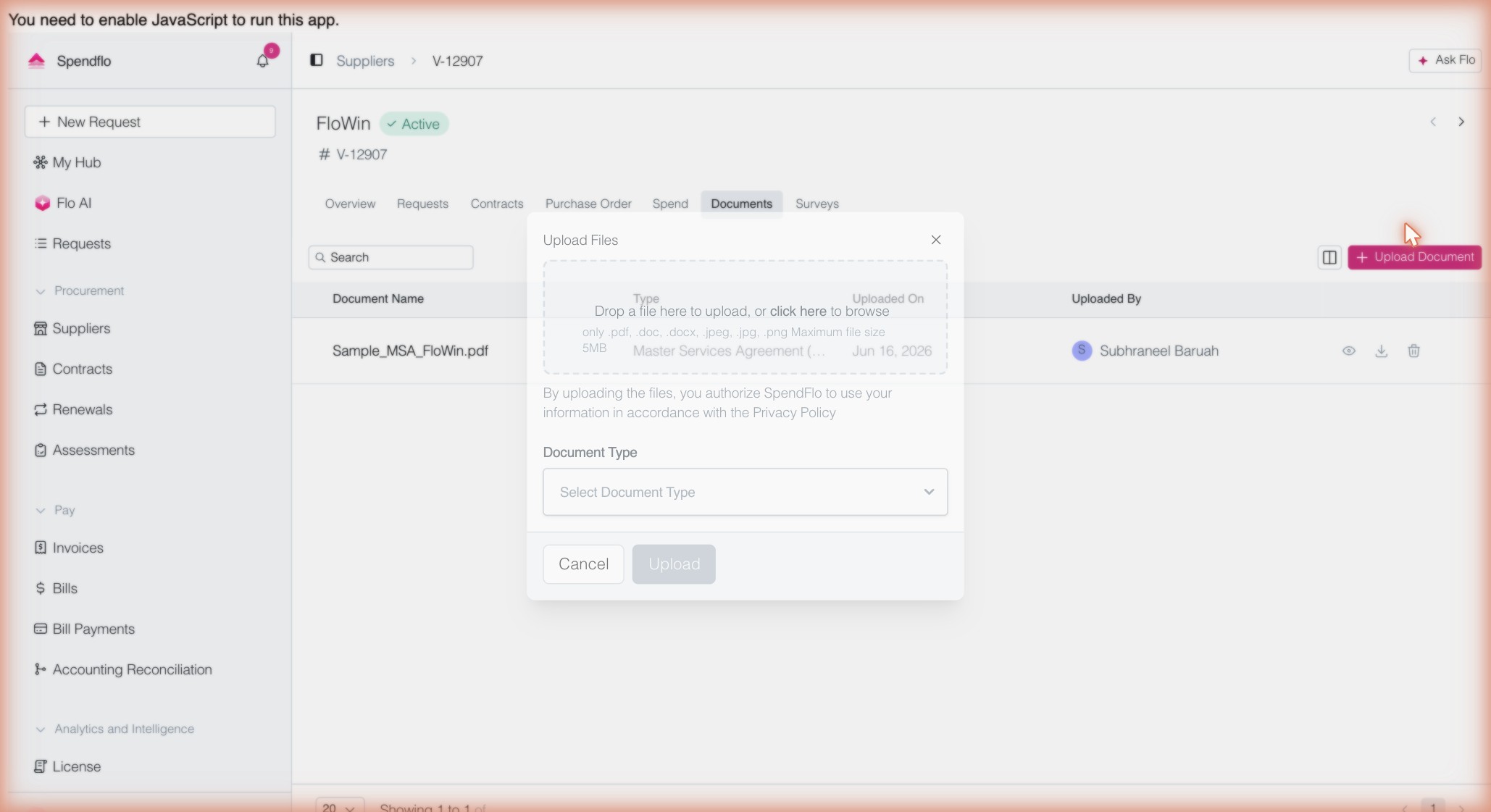Collapse the Analytics and Intelligence section
This screenshot has height=812, width=1491.
[x=114, y=729]
